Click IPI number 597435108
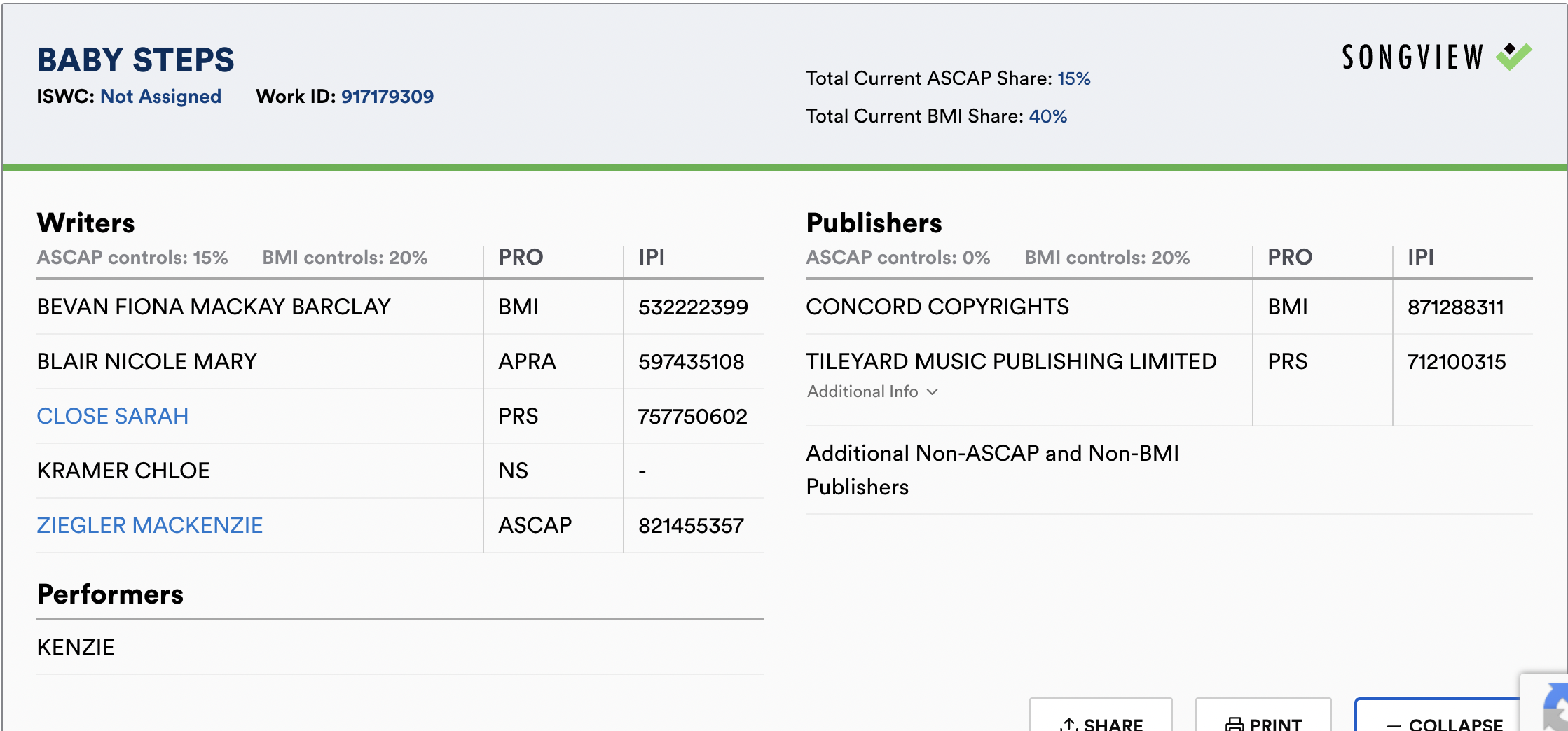The width and height of the screenshot is (1568, 731). coord(692,361)
